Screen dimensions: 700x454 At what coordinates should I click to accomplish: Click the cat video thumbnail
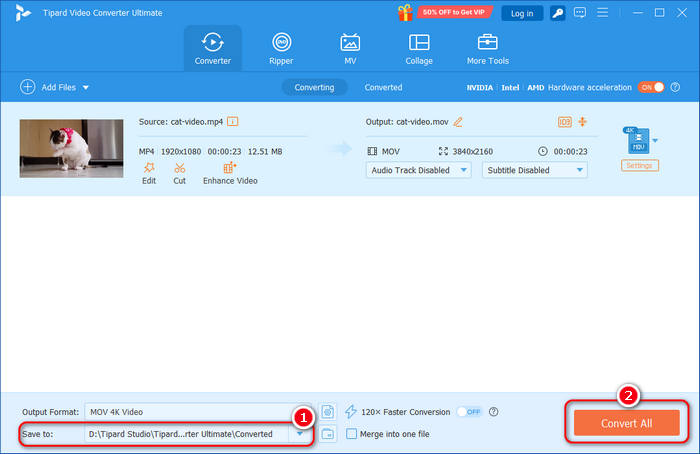[x=71, y=148]
